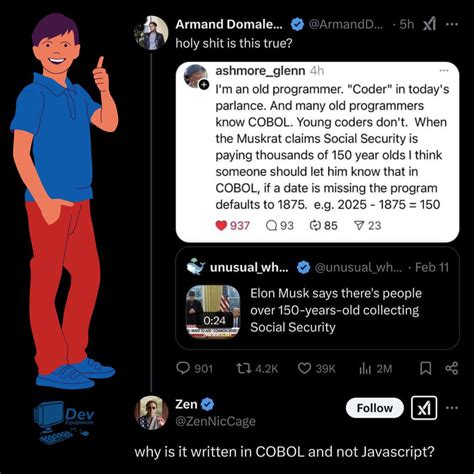Click the plus badge on ashmore_glenn's avatar
Image resolution: width=474 pixels, height=474 pixels.
tap(204, 85)
